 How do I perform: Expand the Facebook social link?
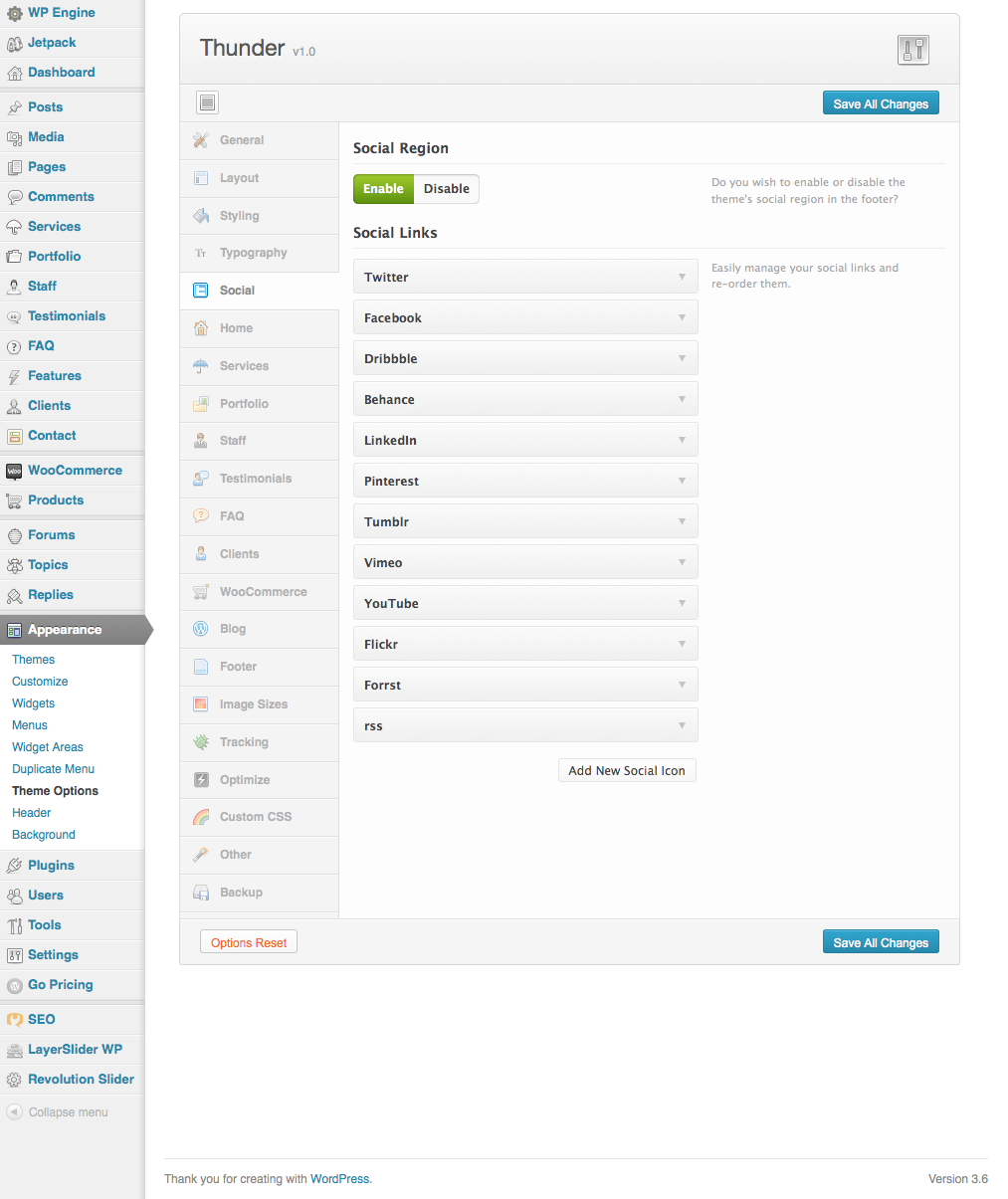(x=525, y=317)
